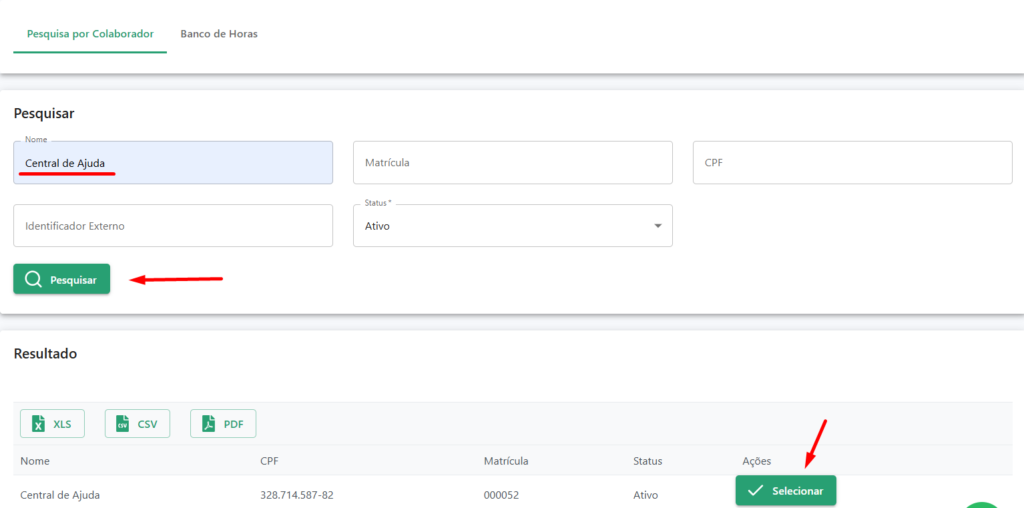Select the Identificador Externo field
This screenshot has width=1024, height=508.
click(x=173, y=226)
